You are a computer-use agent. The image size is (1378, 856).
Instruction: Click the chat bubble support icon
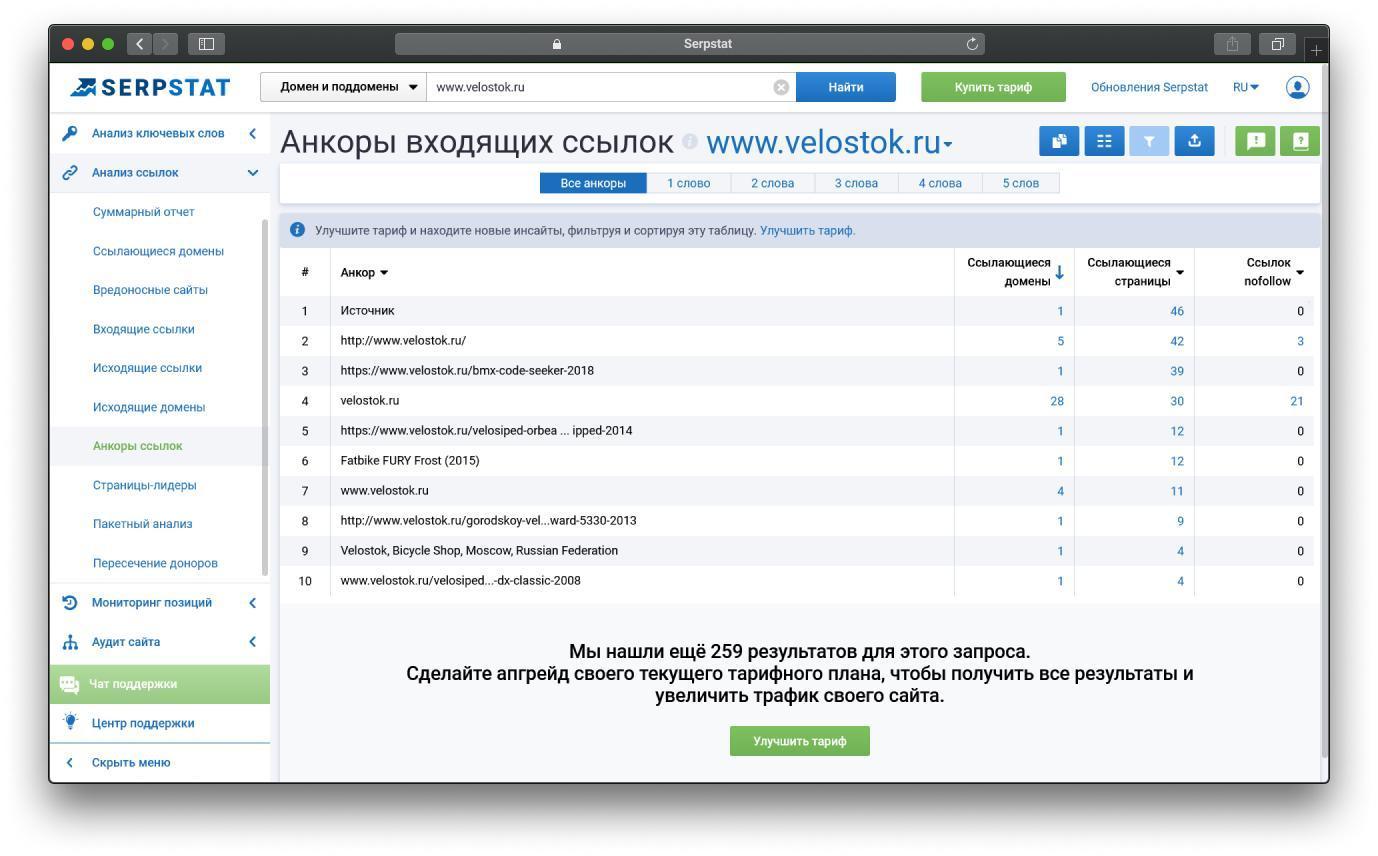(69, 684)
